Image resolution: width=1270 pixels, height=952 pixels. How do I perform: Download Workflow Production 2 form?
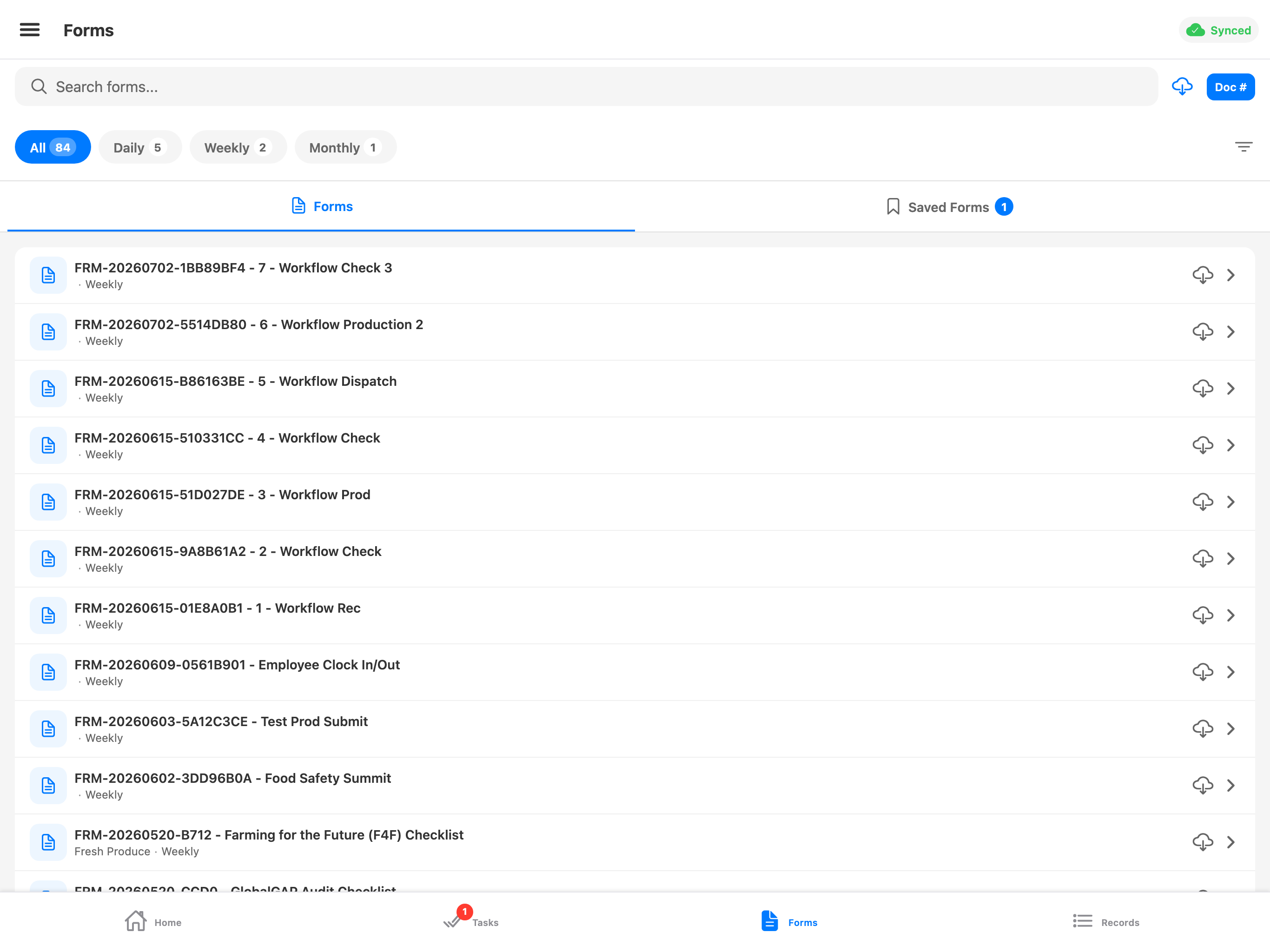coord(1203,332)
